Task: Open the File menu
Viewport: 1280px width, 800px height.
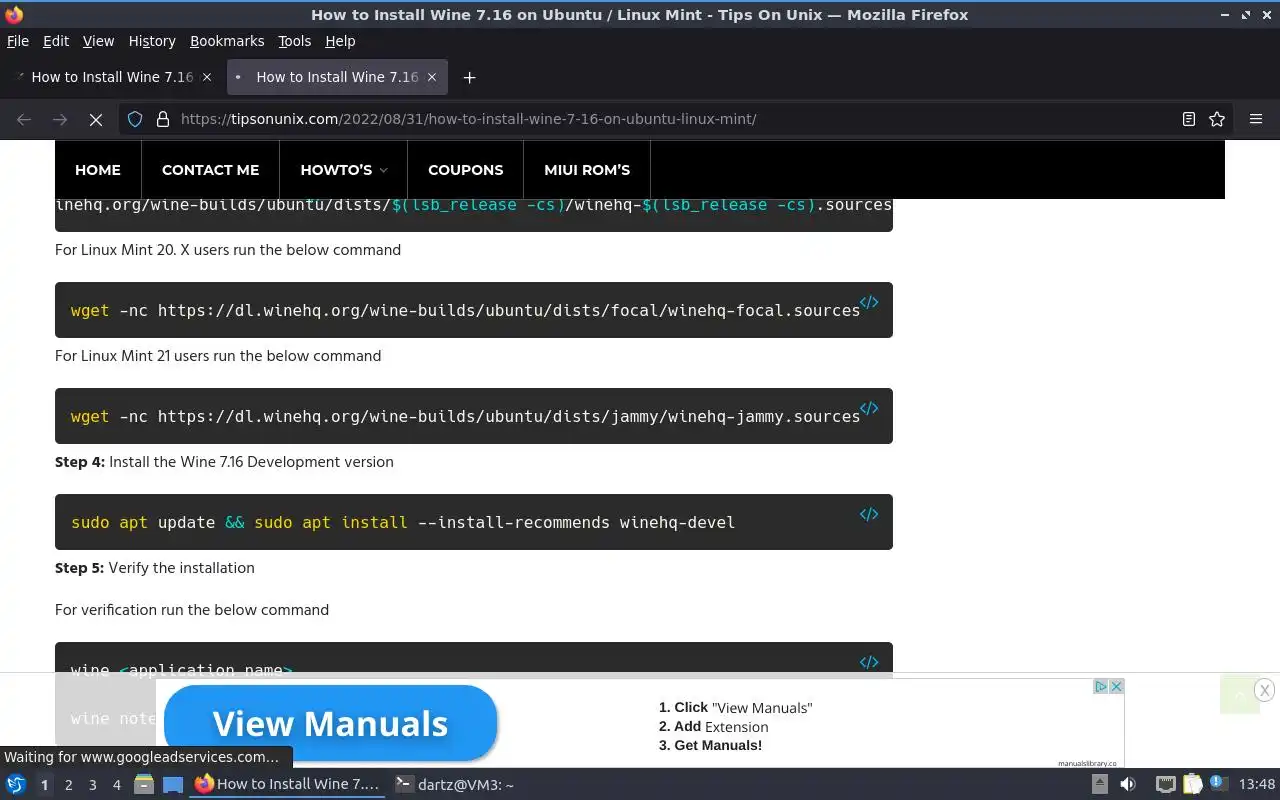Action: [x=18, y=41]
